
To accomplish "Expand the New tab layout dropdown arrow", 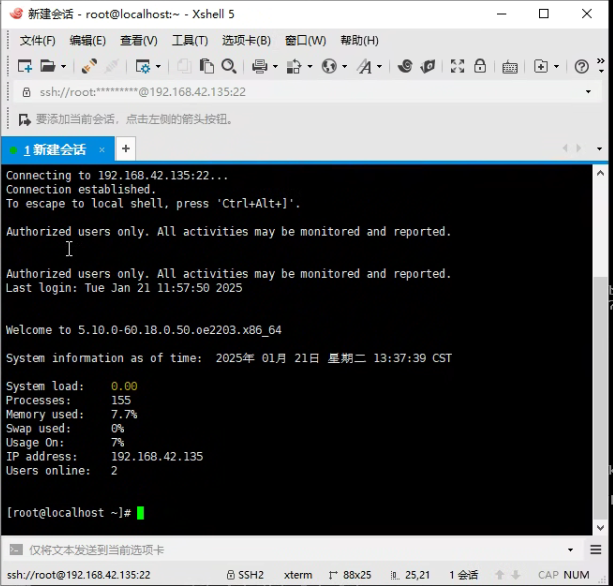I will 556,66.
